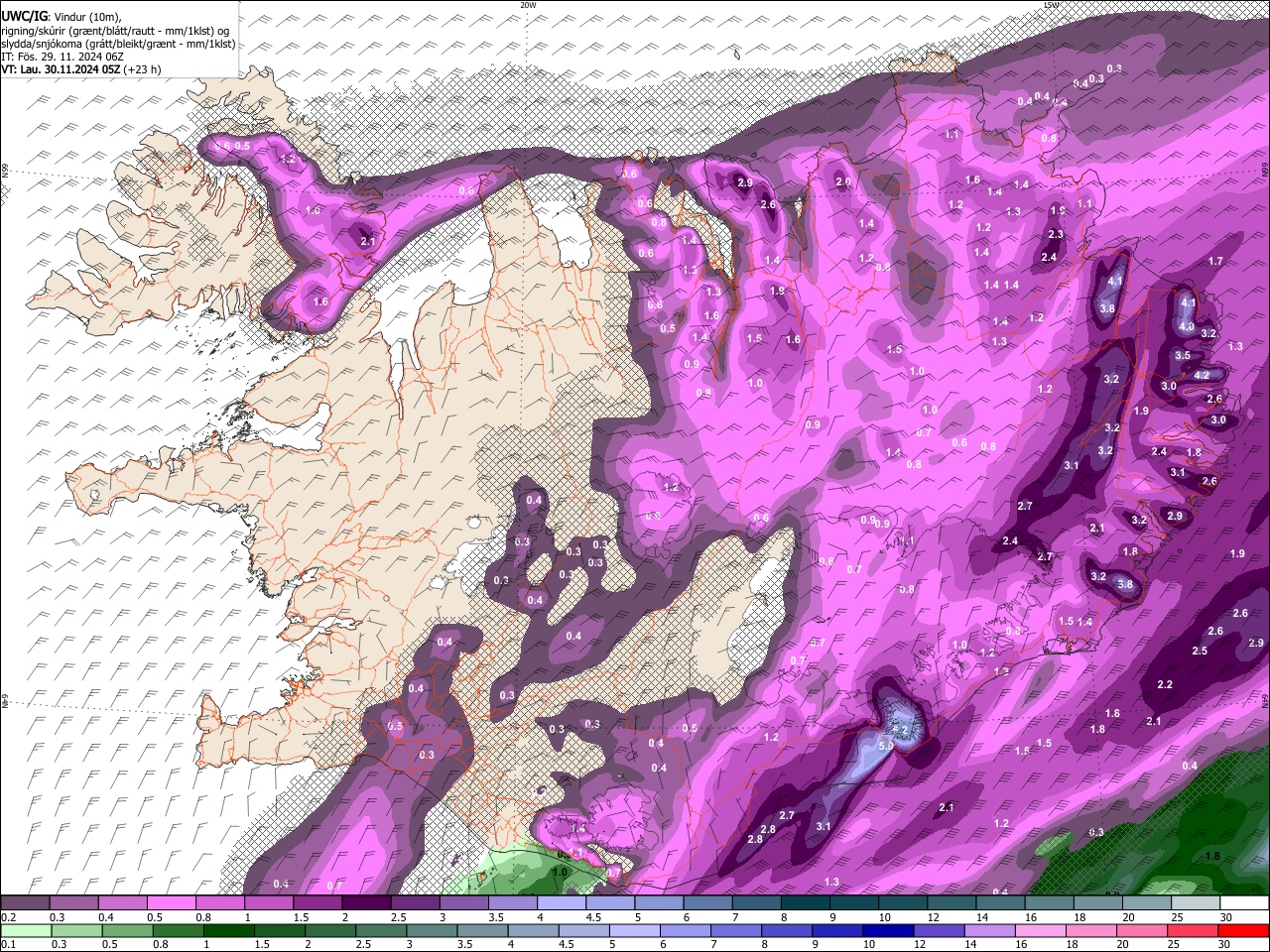
Task: Click the 'VT: Lau. 30.11.2024 05Z' valid time
Action: 62,70
